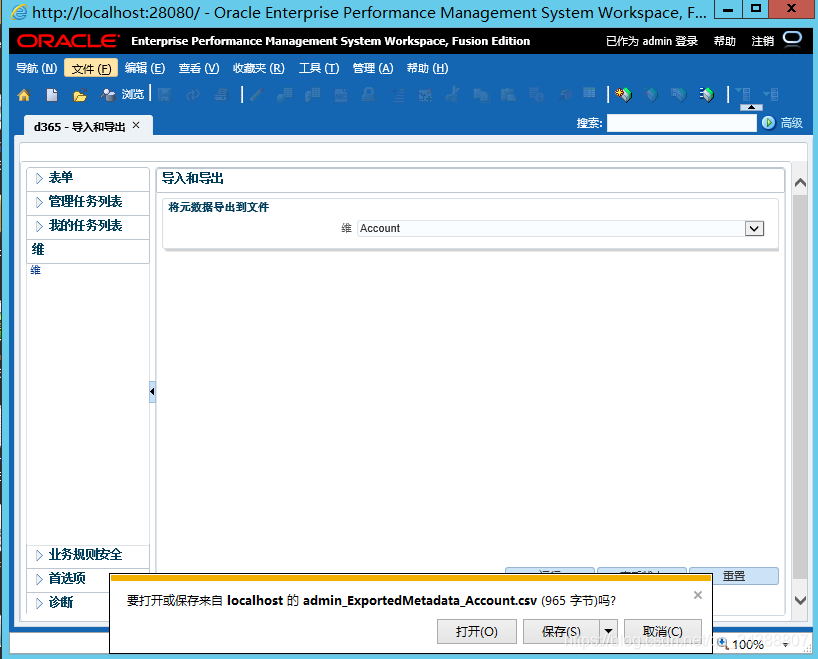Click the greyed-out ABC spelling icon

(341, 95)
